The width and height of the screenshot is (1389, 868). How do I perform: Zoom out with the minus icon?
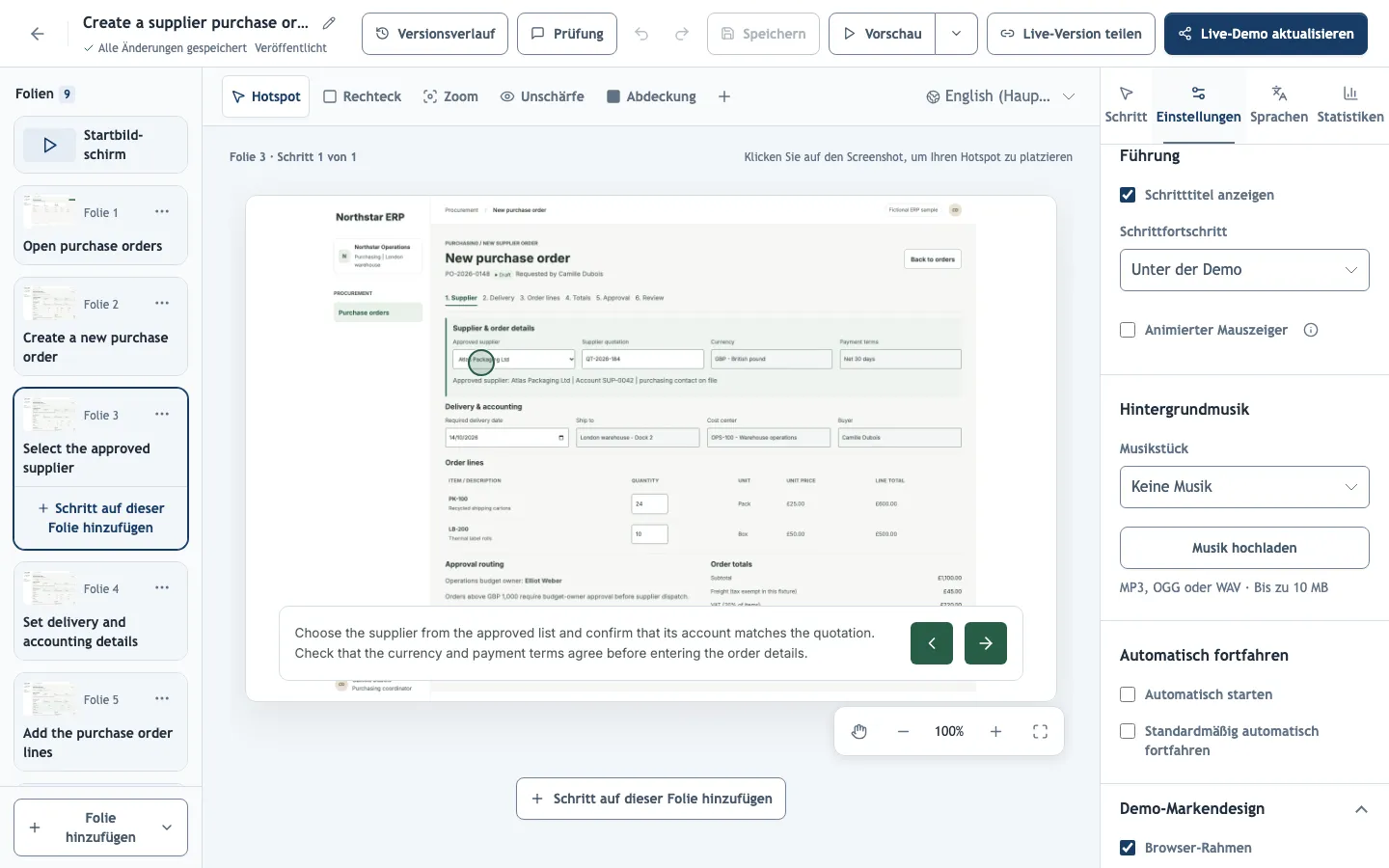tap(903, 732)
